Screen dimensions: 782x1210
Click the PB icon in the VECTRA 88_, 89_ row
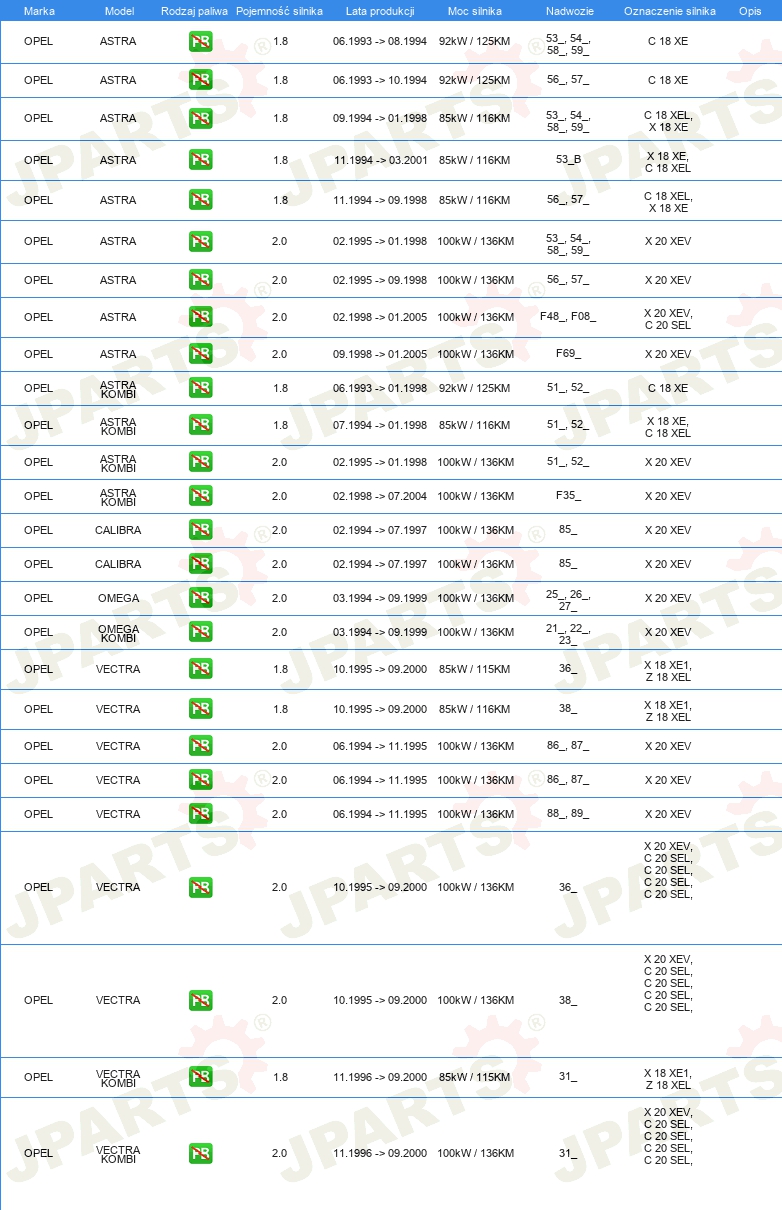coord(201,814)
